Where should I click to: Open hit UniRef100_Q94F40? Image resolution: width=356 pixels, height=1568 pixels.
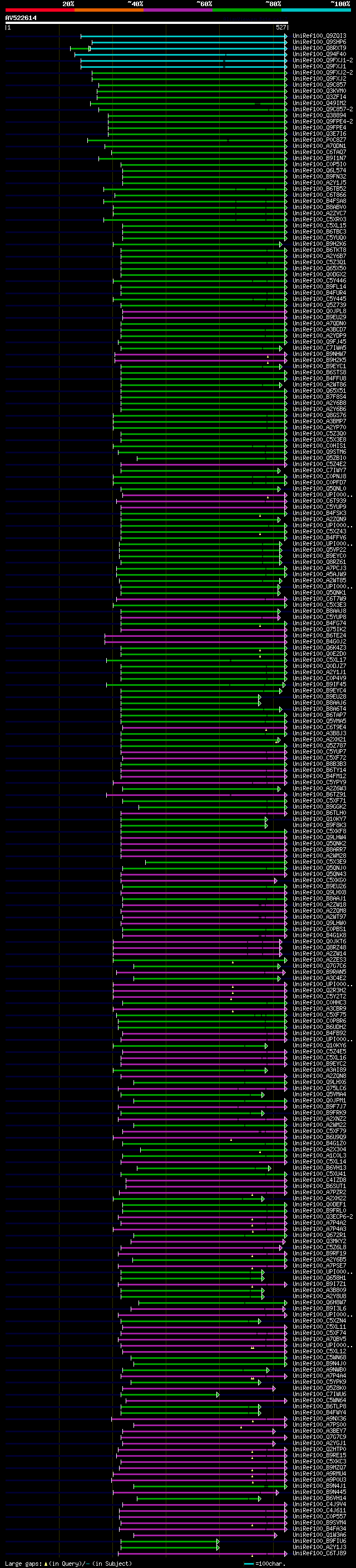coord(319,54)
